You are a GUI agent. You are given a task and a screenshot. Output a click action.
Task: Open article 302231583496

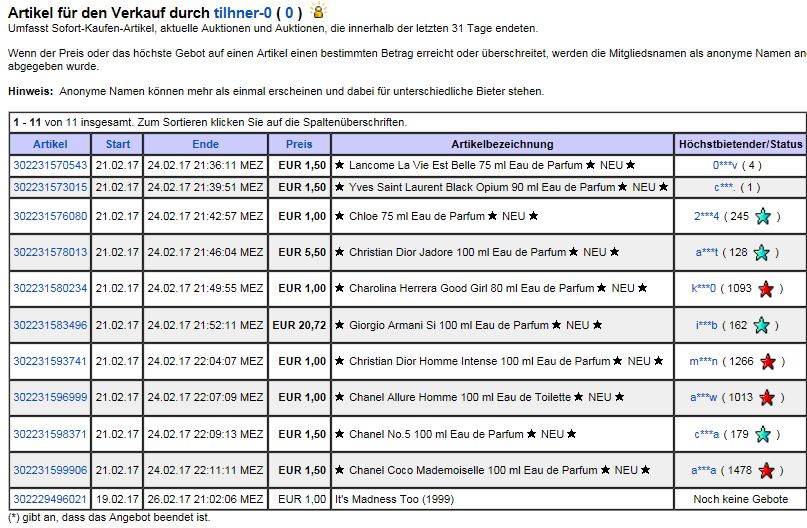(x=50, y=325)
